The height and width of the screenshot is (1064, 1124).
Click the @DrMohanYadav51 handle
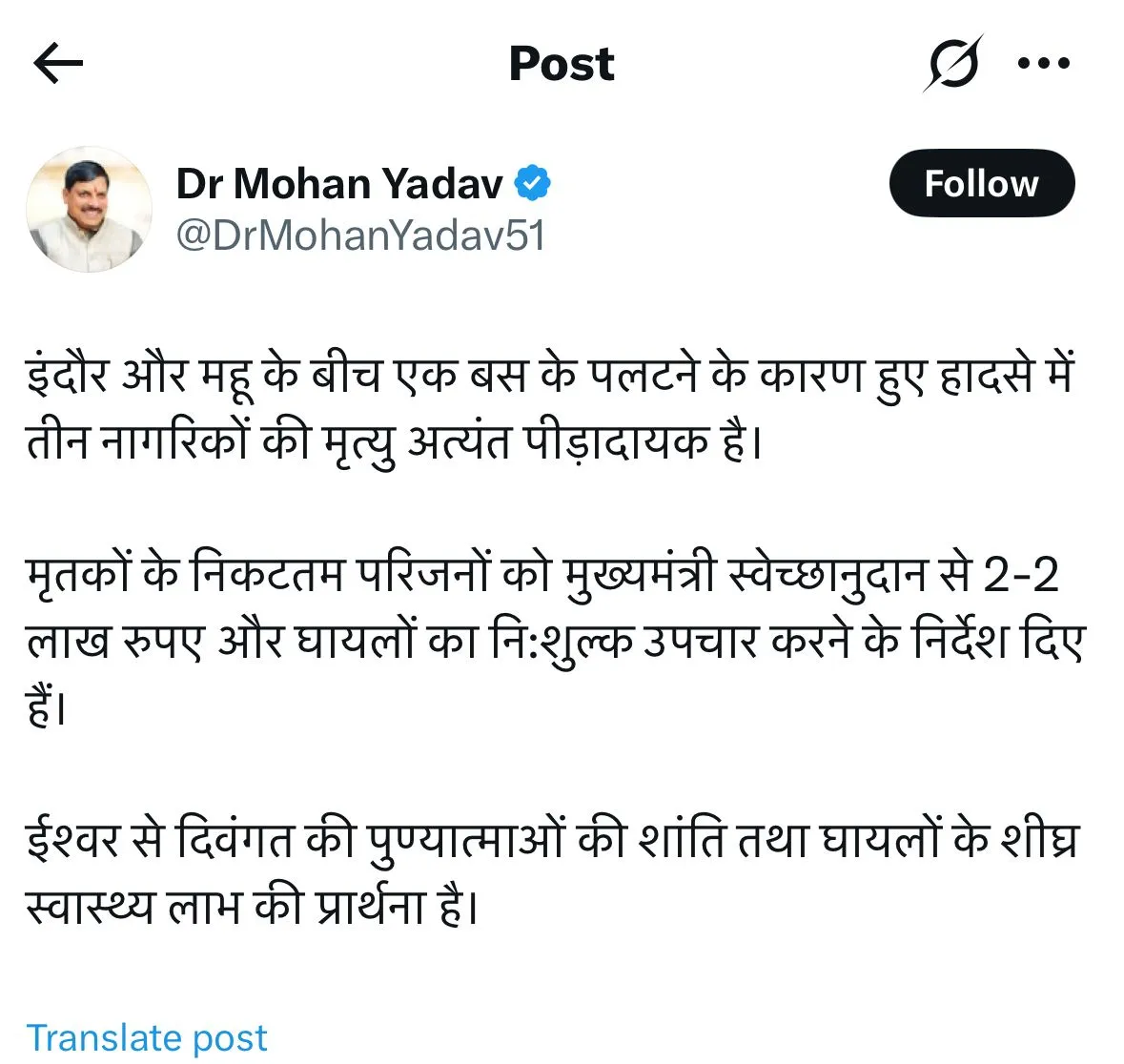pos(360,235)
